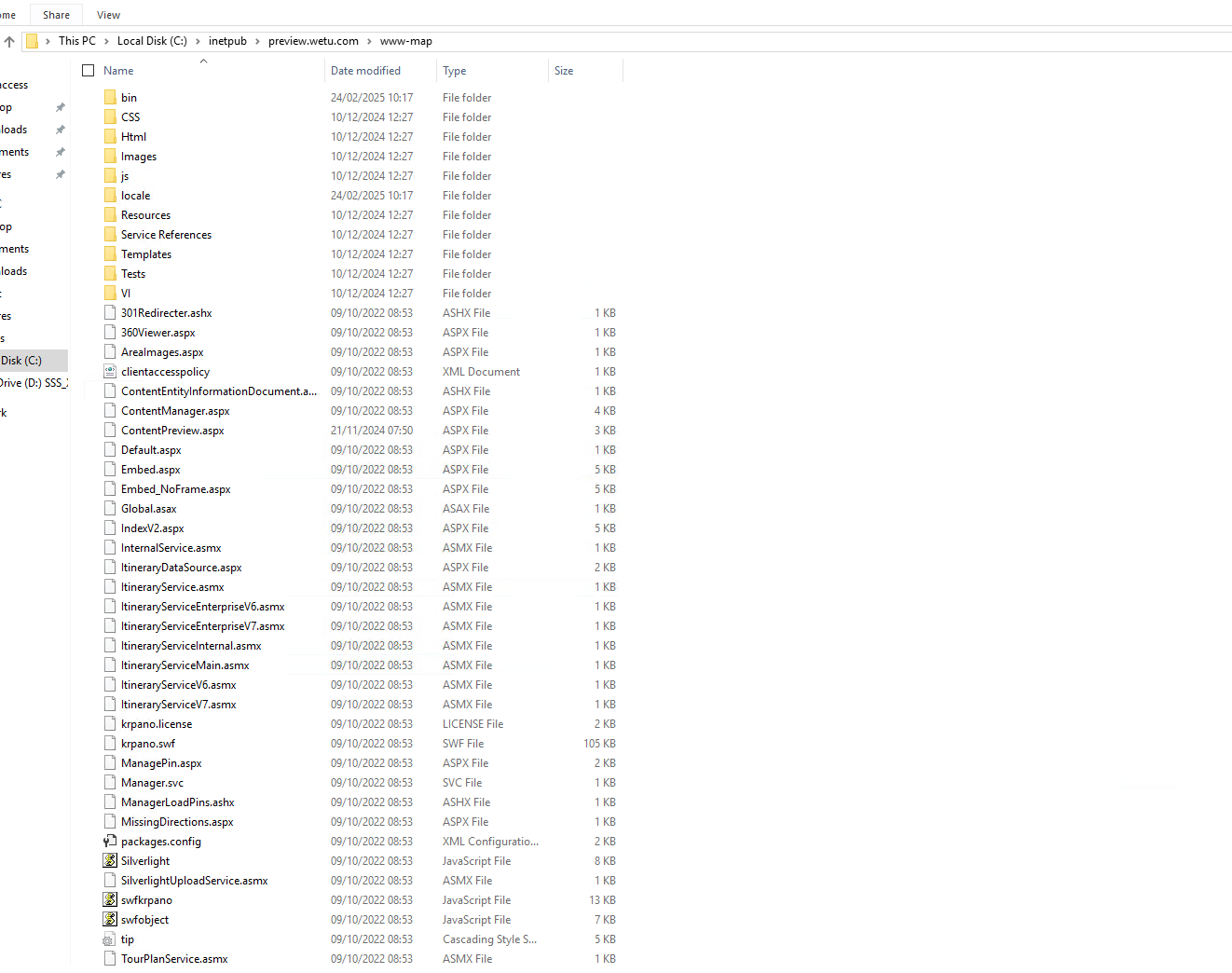Open the Share ribbon tab
Screen dimensions: 1232x973
(x=56, y=15)
